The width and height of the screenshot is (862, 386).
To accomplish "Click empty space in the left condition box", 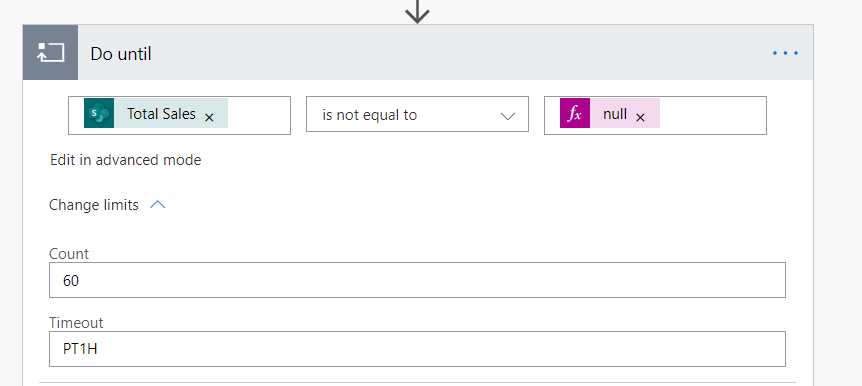I will 258,115.
